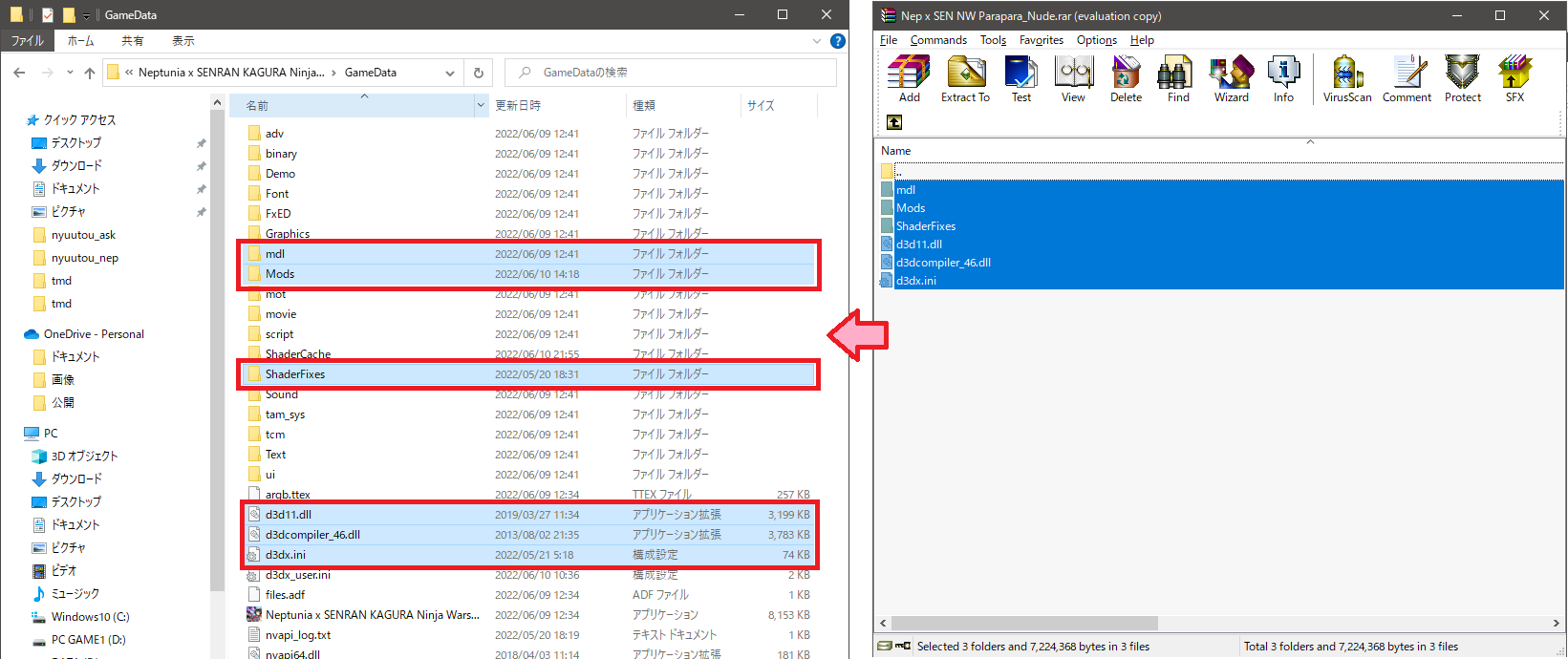1568x659 pixels.
Task: Open Explorer help question mark
Action: click(x=838, y=41)
